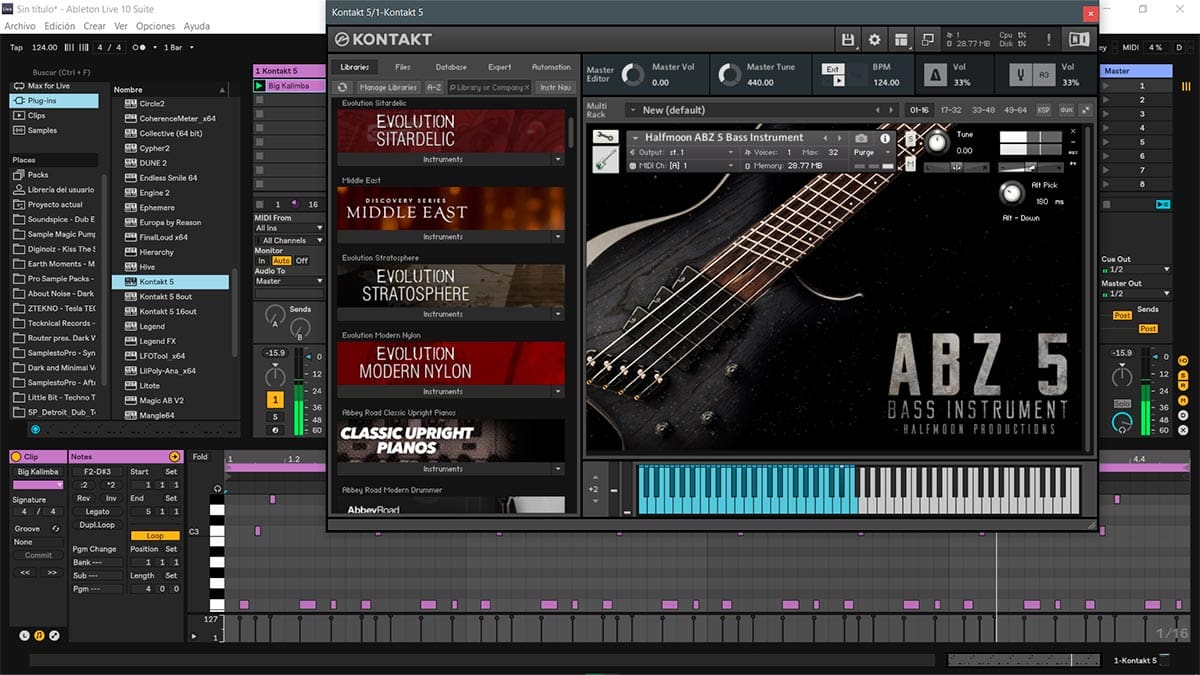
Task: Switch to the Kontakt Files tab
Action: [x=403, y=67]
